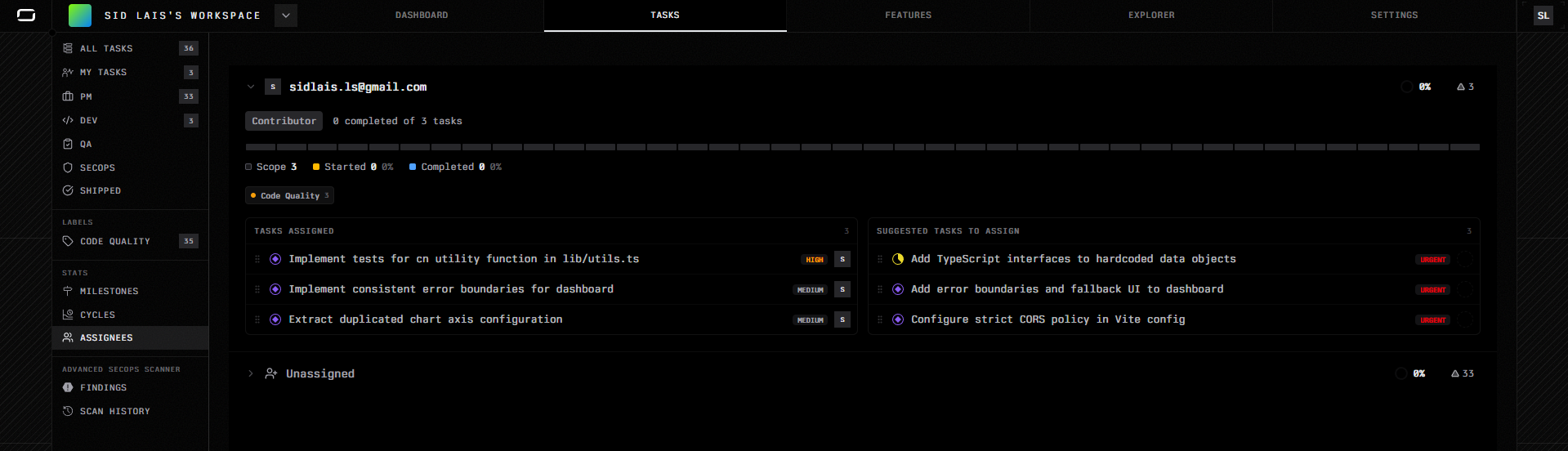Open the Scan History page
The image size is (1568, 451).
(x=114, y=411)
